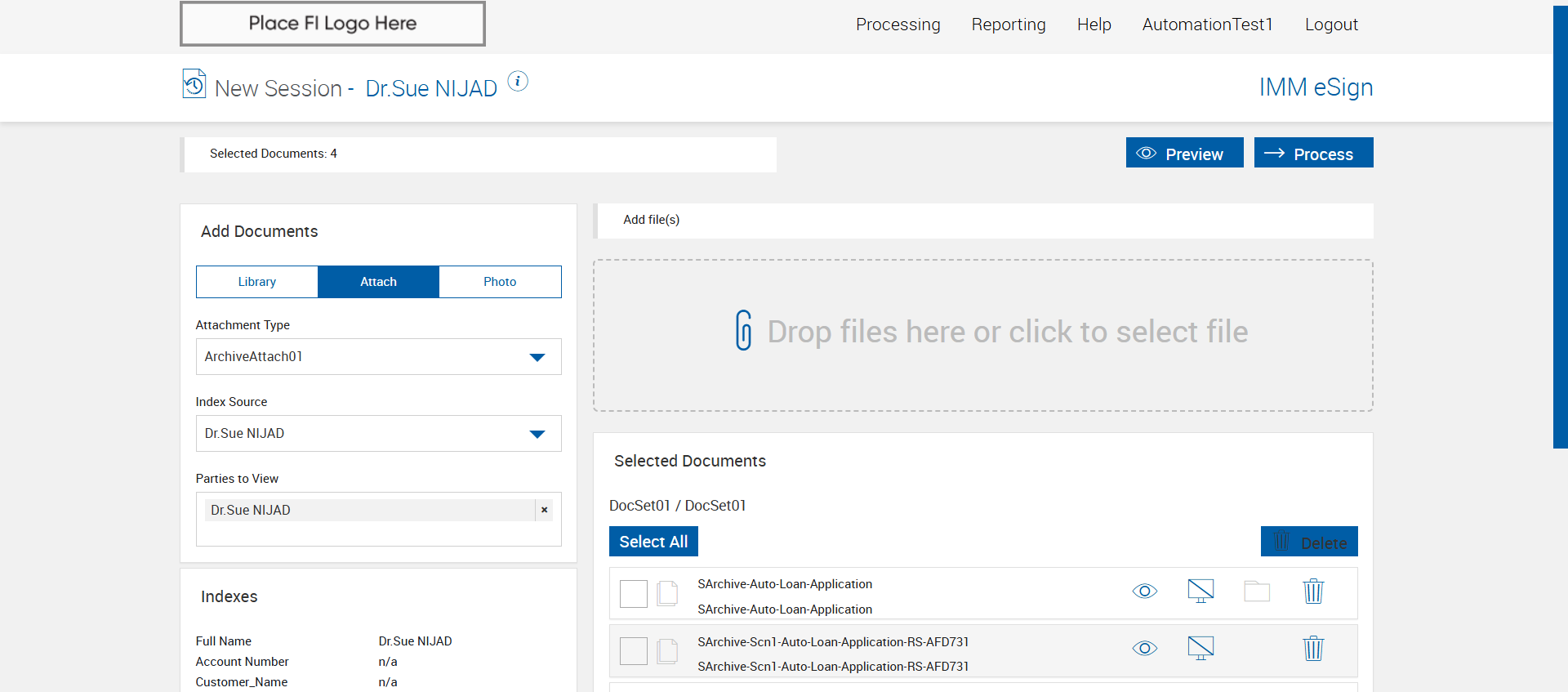
Task: Click the 'Full Name' index label
Action: (224, 641)
